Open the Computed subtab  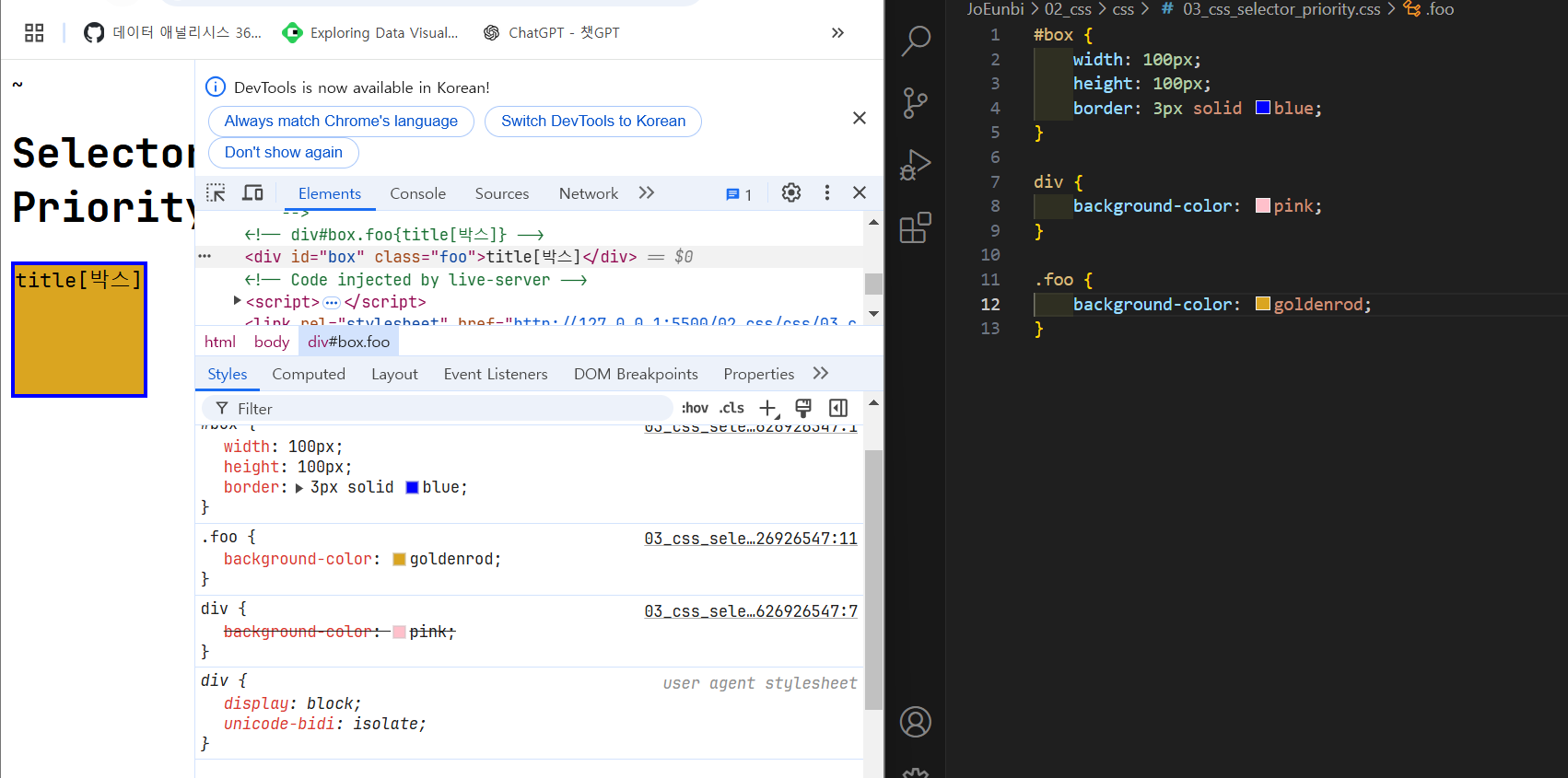click(x=309, y=375)
